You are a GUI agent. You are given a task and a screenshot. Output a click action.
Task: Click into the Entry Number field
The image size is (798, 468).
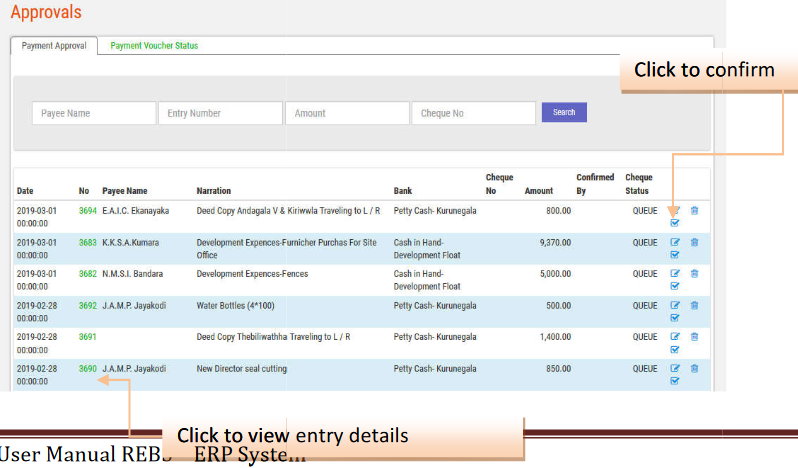pyautogui.click(x=220, y=113)
